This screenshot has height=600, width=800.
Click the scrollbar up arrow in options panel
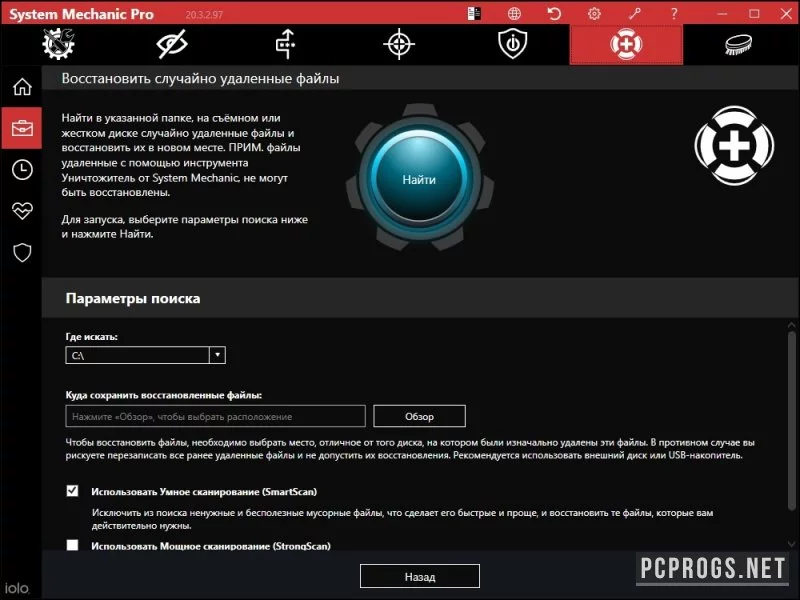coord(791,324)
